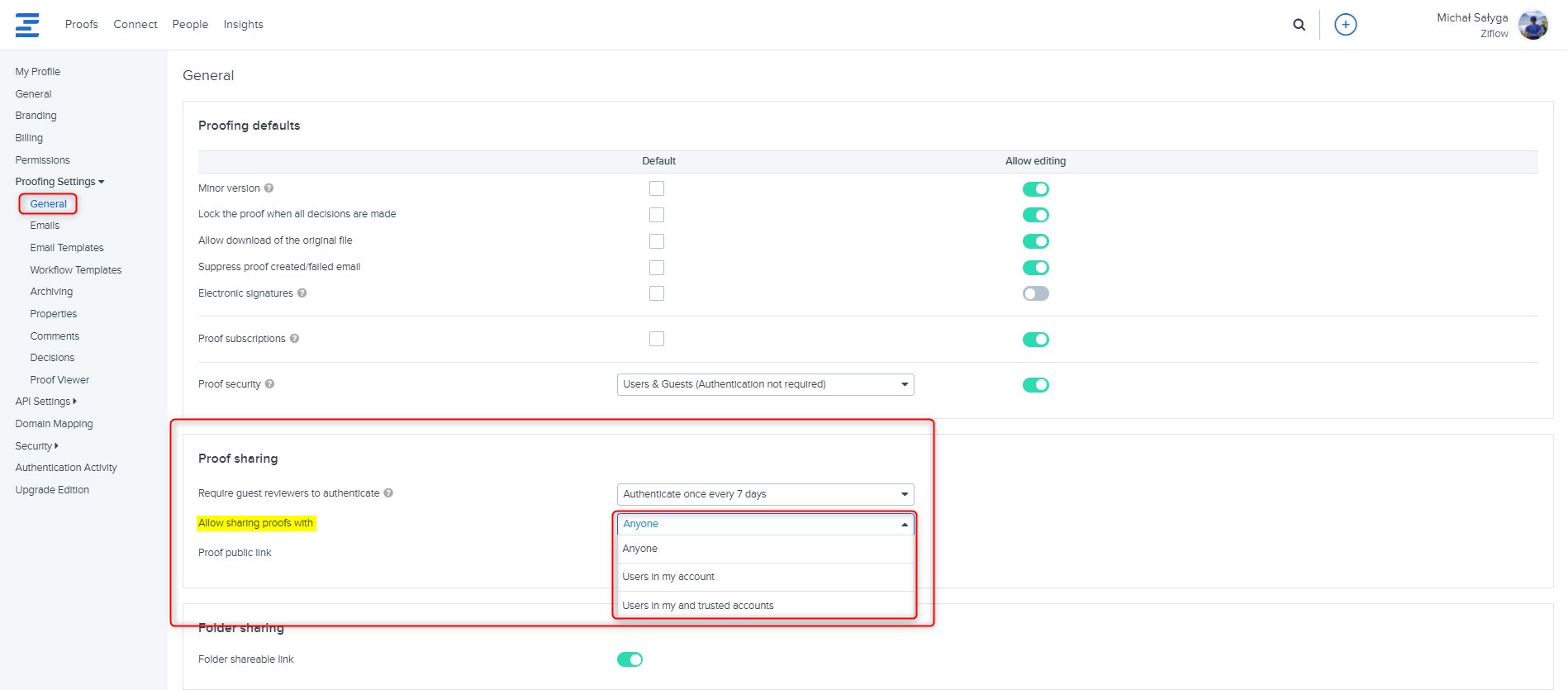Open the Proofs menu in top navigation

click(81, 25)
